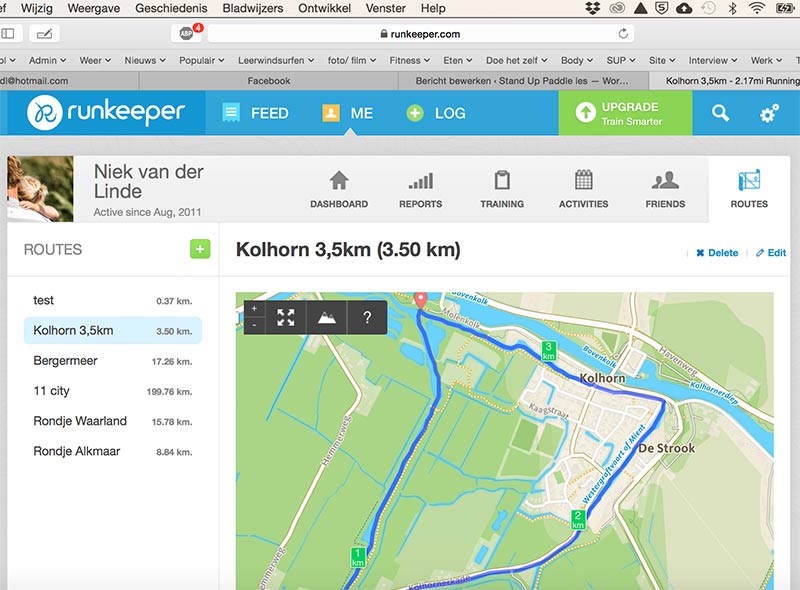This screenshot has width=800, height=590.
Task: Show elevation profile mountain icon
Action: coord(327,318)
